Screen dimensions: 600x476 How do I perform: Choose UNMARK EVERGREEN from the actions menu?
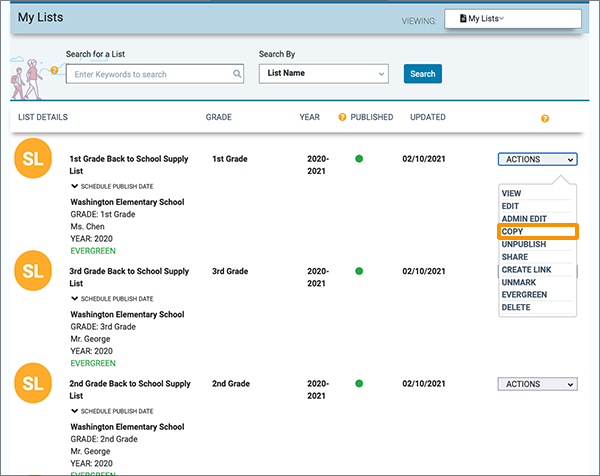click(524, 289)
